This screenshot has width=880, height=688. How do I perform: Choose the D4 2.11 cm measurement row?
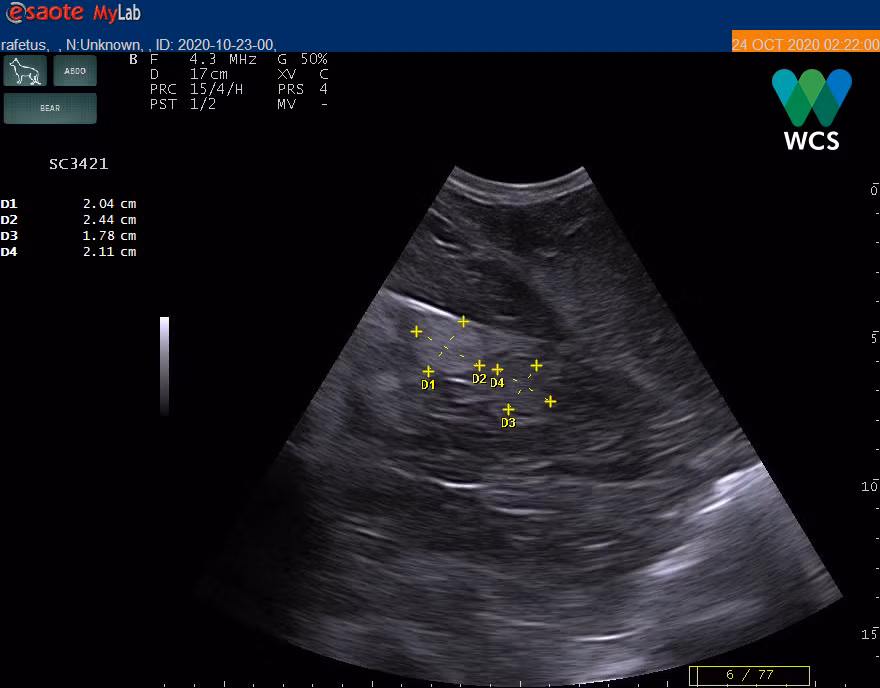click(69, 252)
